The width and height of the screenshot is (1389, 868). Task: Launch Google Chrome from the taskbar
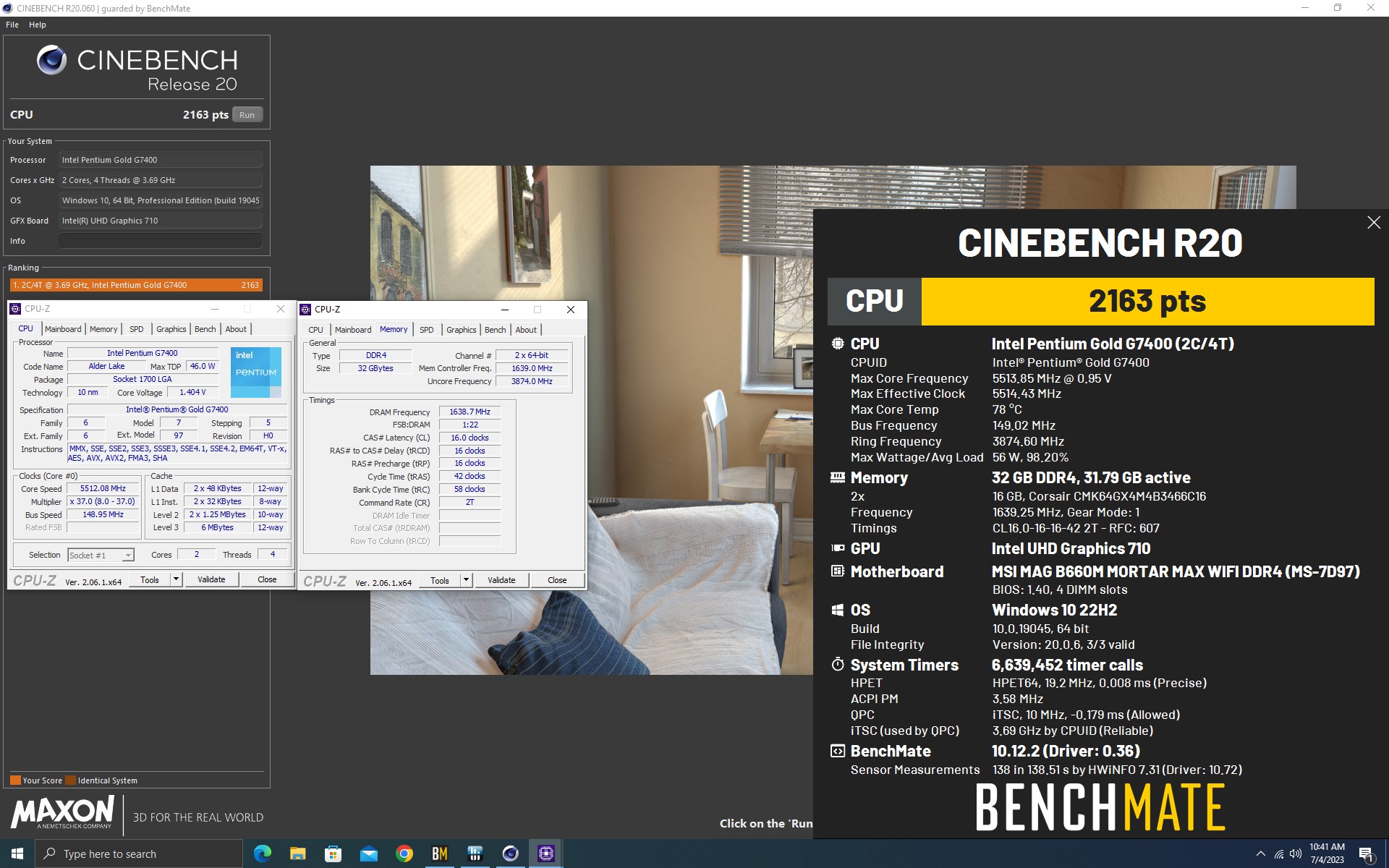click(x=404, y=854)
